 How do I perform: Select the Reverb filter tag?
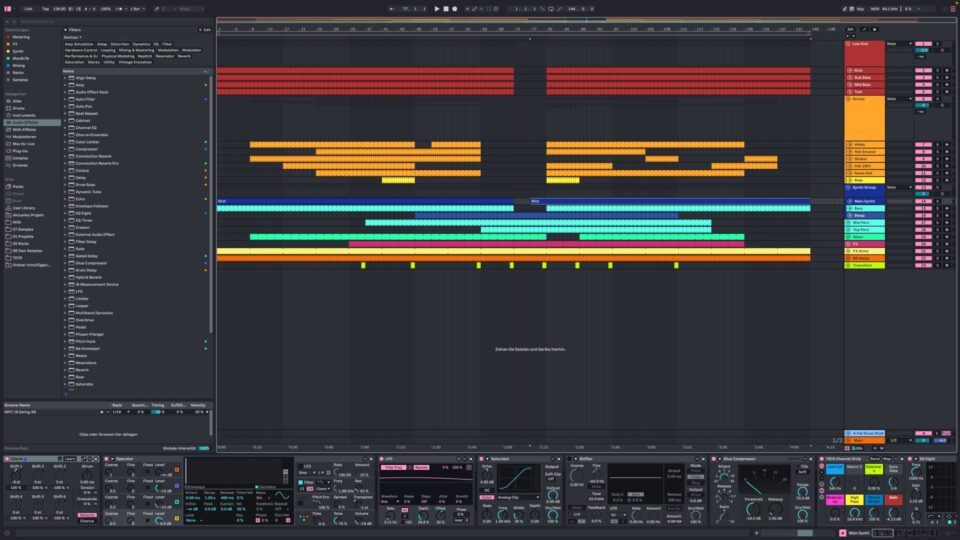pos(184,56)
